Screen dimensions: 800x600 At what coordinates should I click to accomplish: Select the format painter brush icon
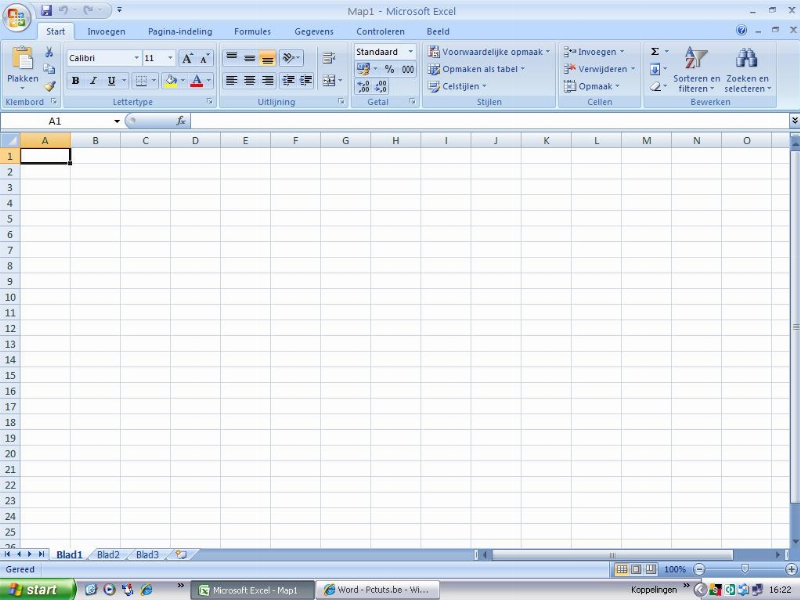(x=49, y=87)
